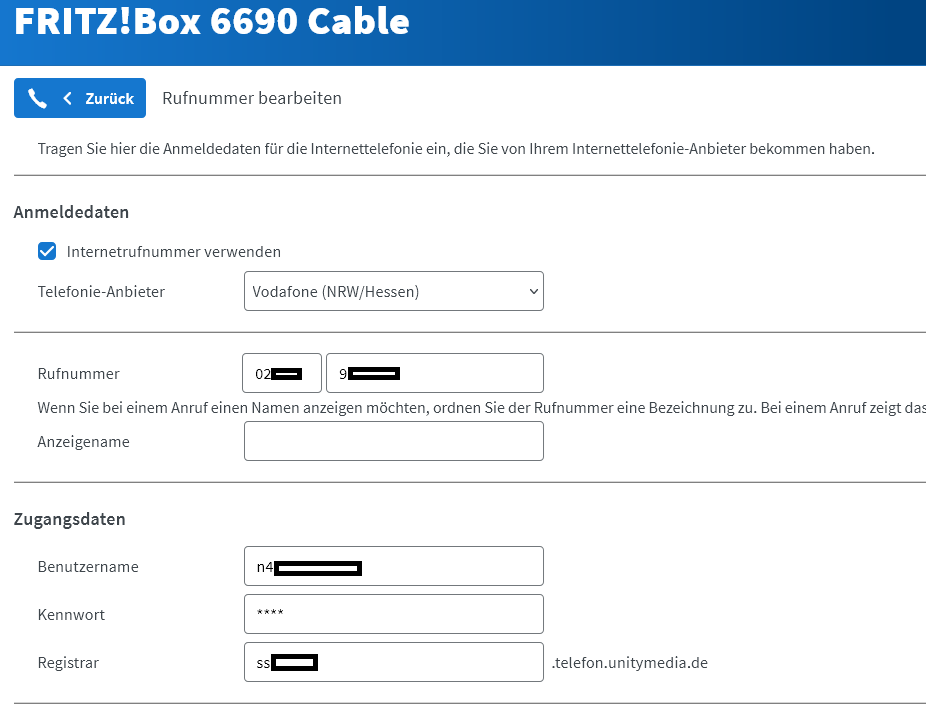Screen dimensions: 926x712
Task: Click the Internetrufnummer verwenden label
Action: 174,252
